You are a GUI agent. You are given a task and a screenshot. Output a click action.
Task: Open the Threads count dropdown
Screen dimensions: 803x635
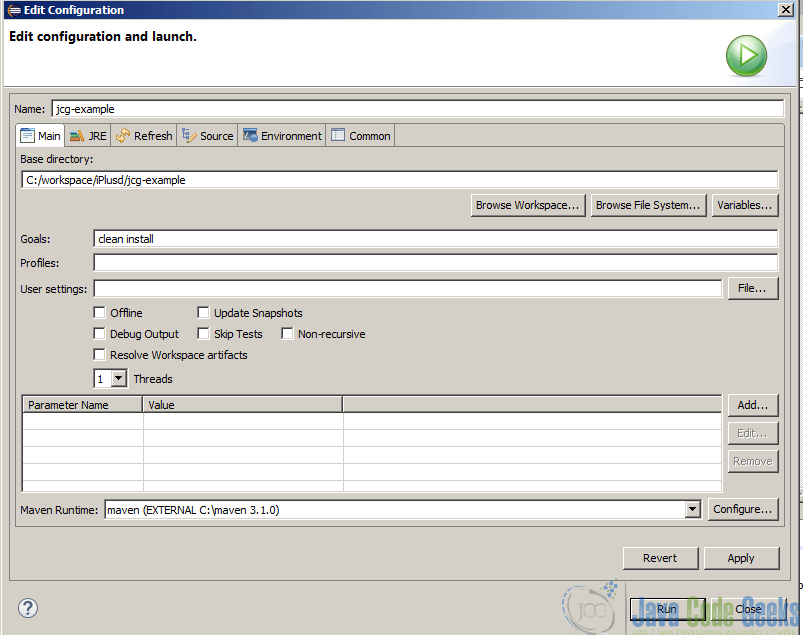[x=119, y=378]
